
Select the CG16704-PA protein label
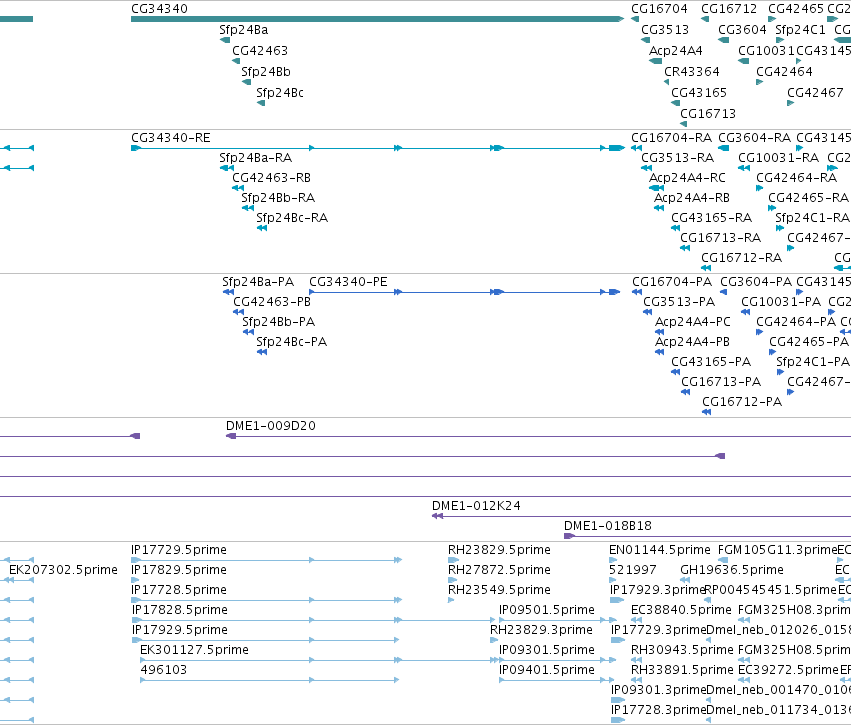672,283
